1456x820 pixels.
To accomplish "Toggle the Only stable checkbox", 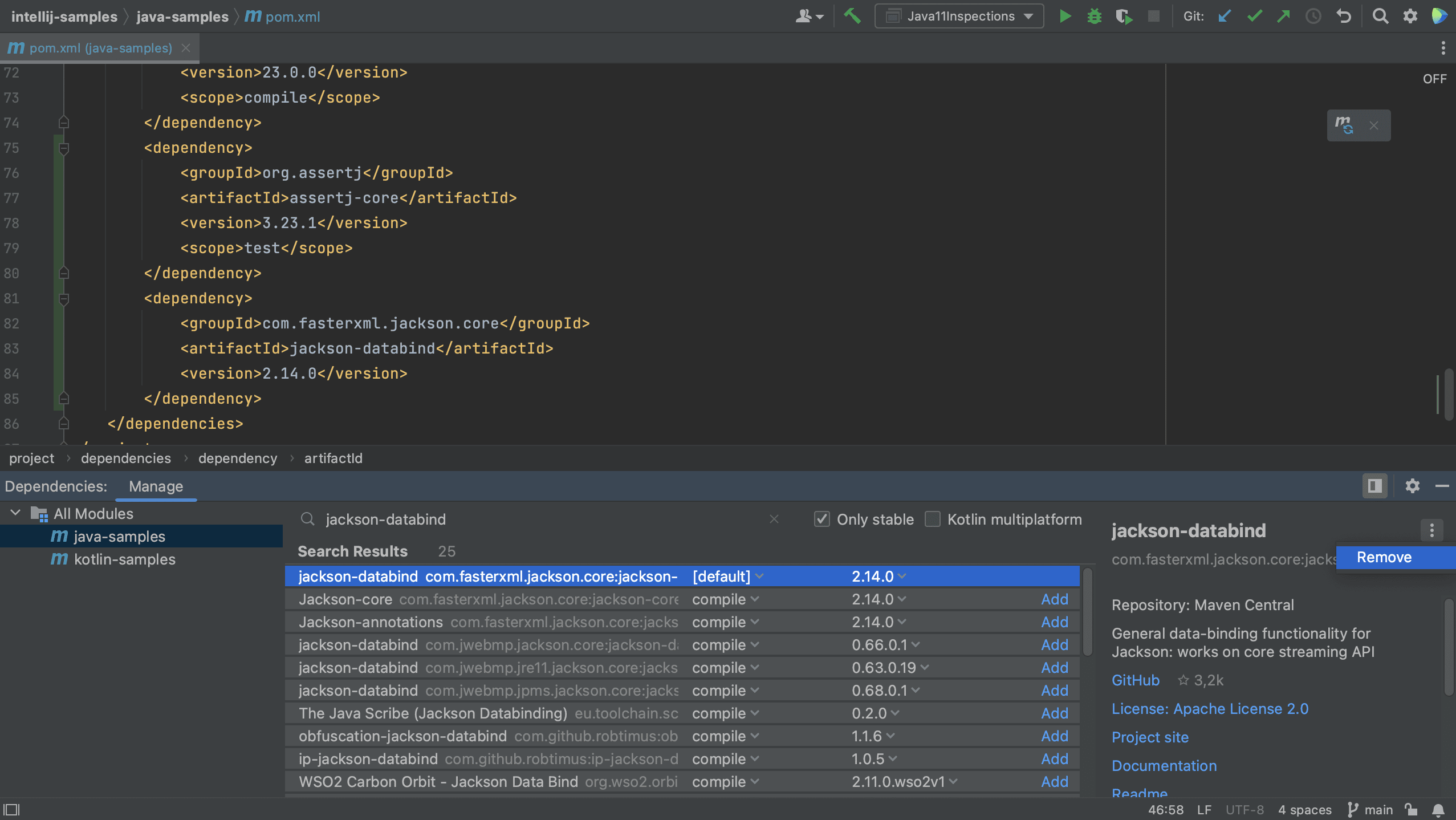I will 821,519.
